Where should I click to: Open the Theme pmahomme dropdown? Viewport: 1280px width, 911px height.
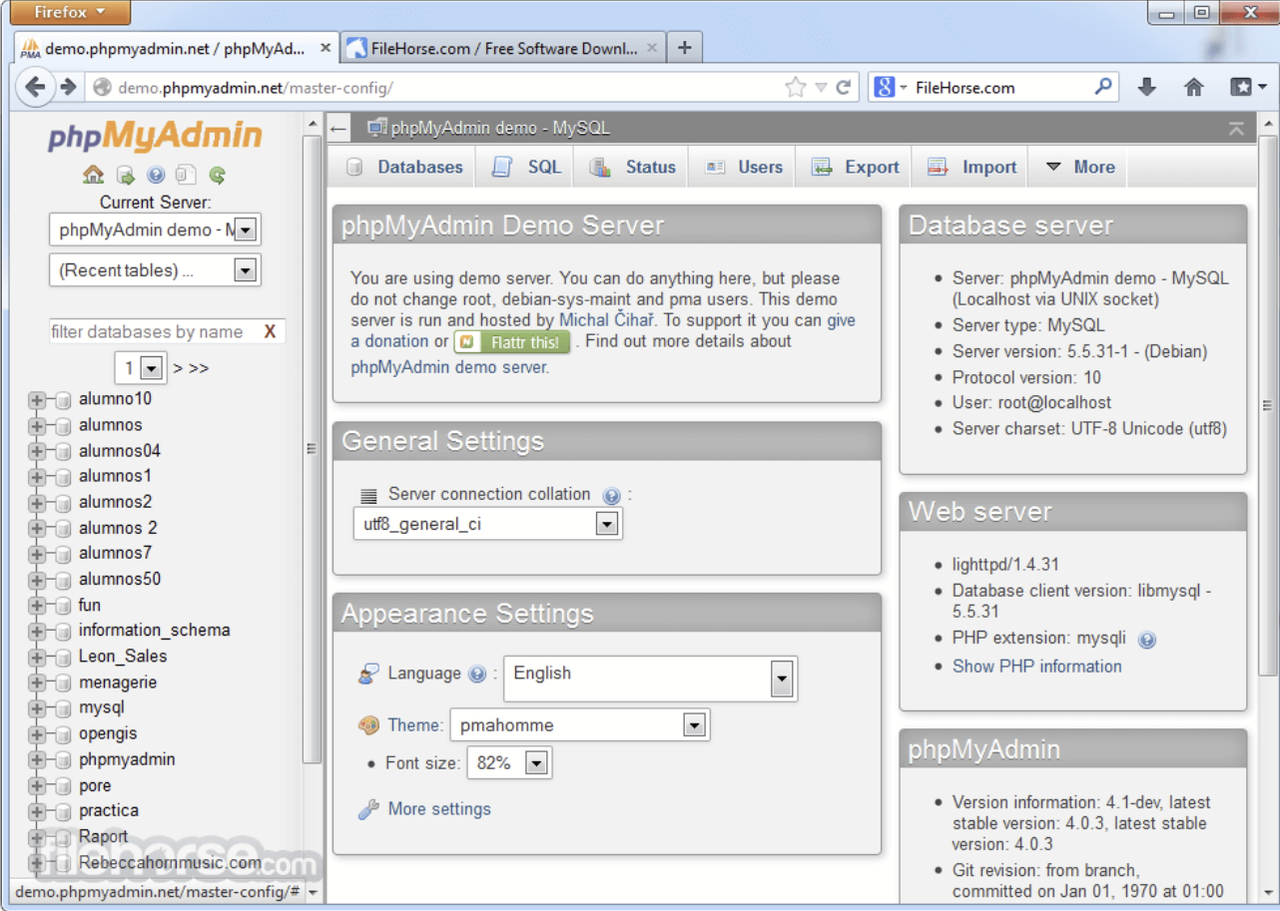pyautogui.click(x=694, y=726)
